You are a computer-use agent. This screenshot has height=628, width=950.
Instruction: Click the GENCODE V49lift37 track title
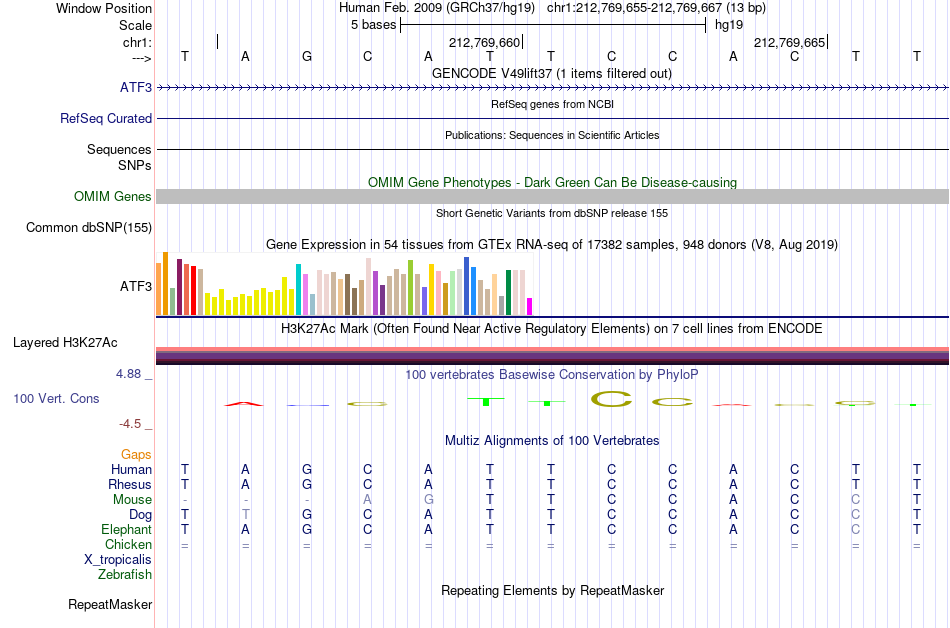[x=552, y=73]
